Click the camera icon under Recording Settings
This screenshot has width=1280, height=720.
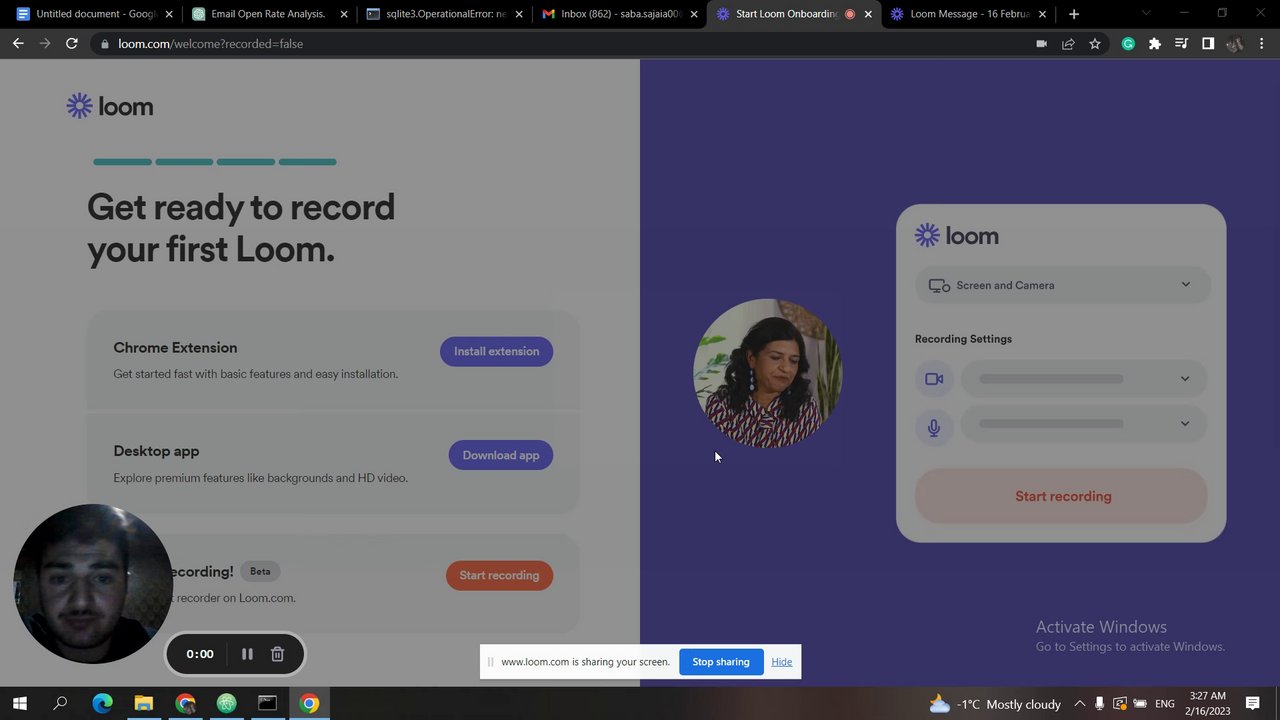(934, 379)
